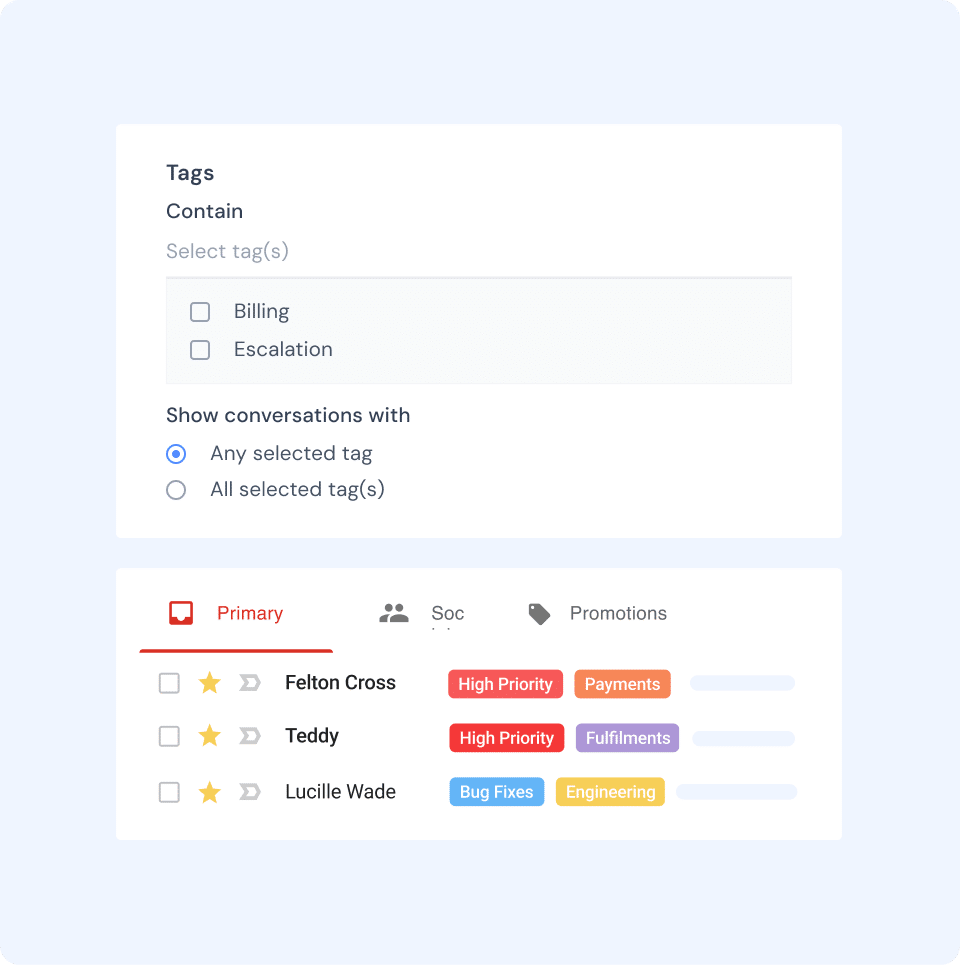960x965 pixels.
Task: Tick the checkbox for Teddy's conversation
Action: [170, 736]
